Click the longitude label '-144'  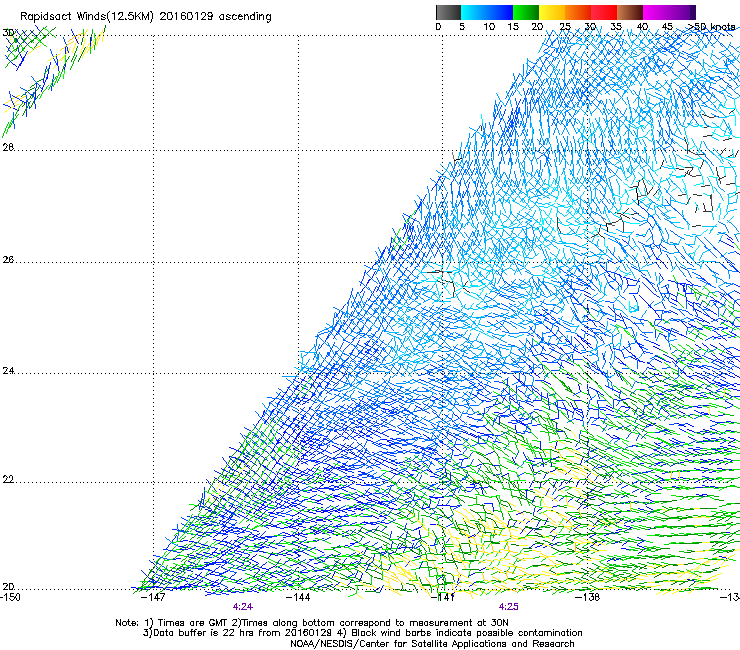point(299,597)
